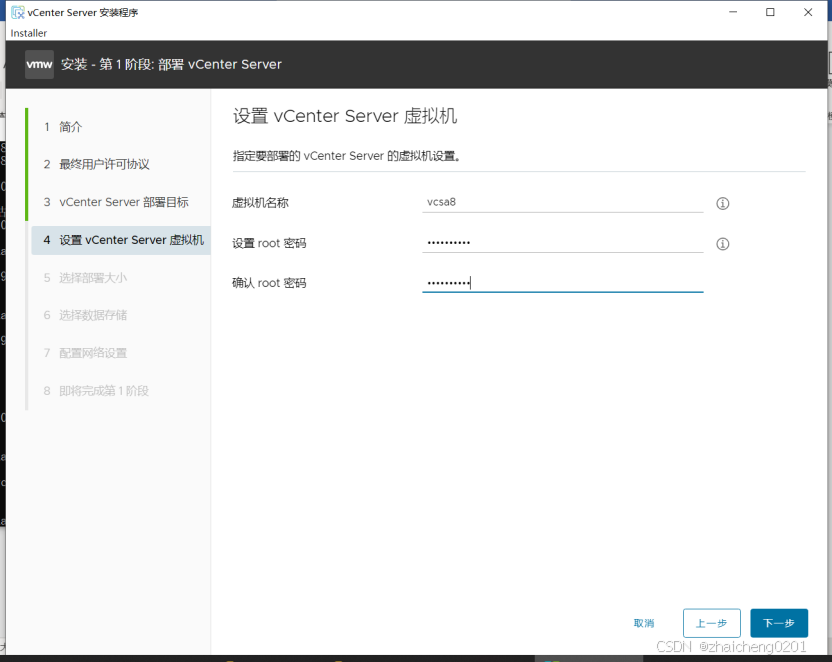Viewport: 832px width, 662px height.
Task: Click the info icon beside root 密码 field
Action: 722,243
